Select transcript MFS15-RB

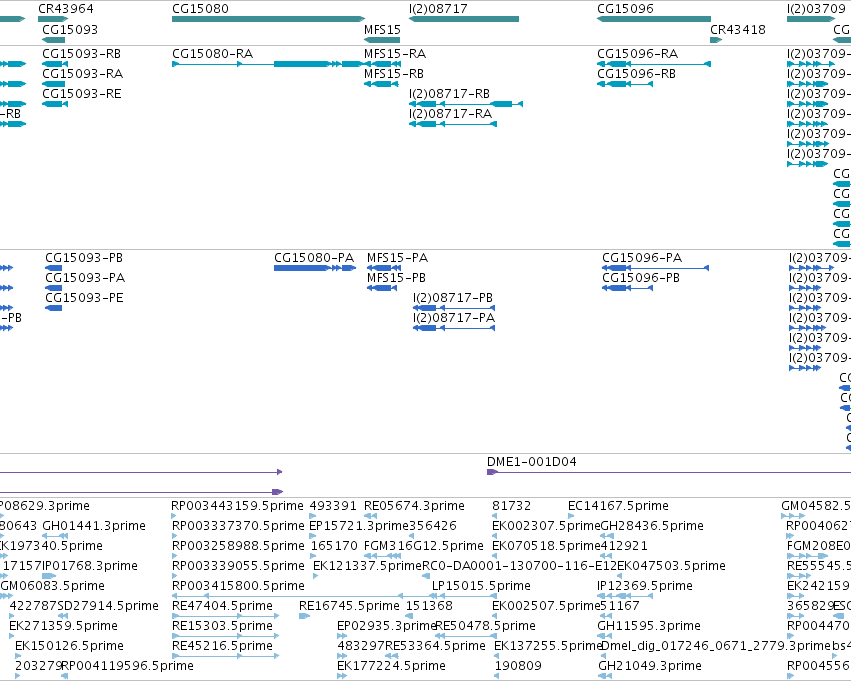(393, 74)
